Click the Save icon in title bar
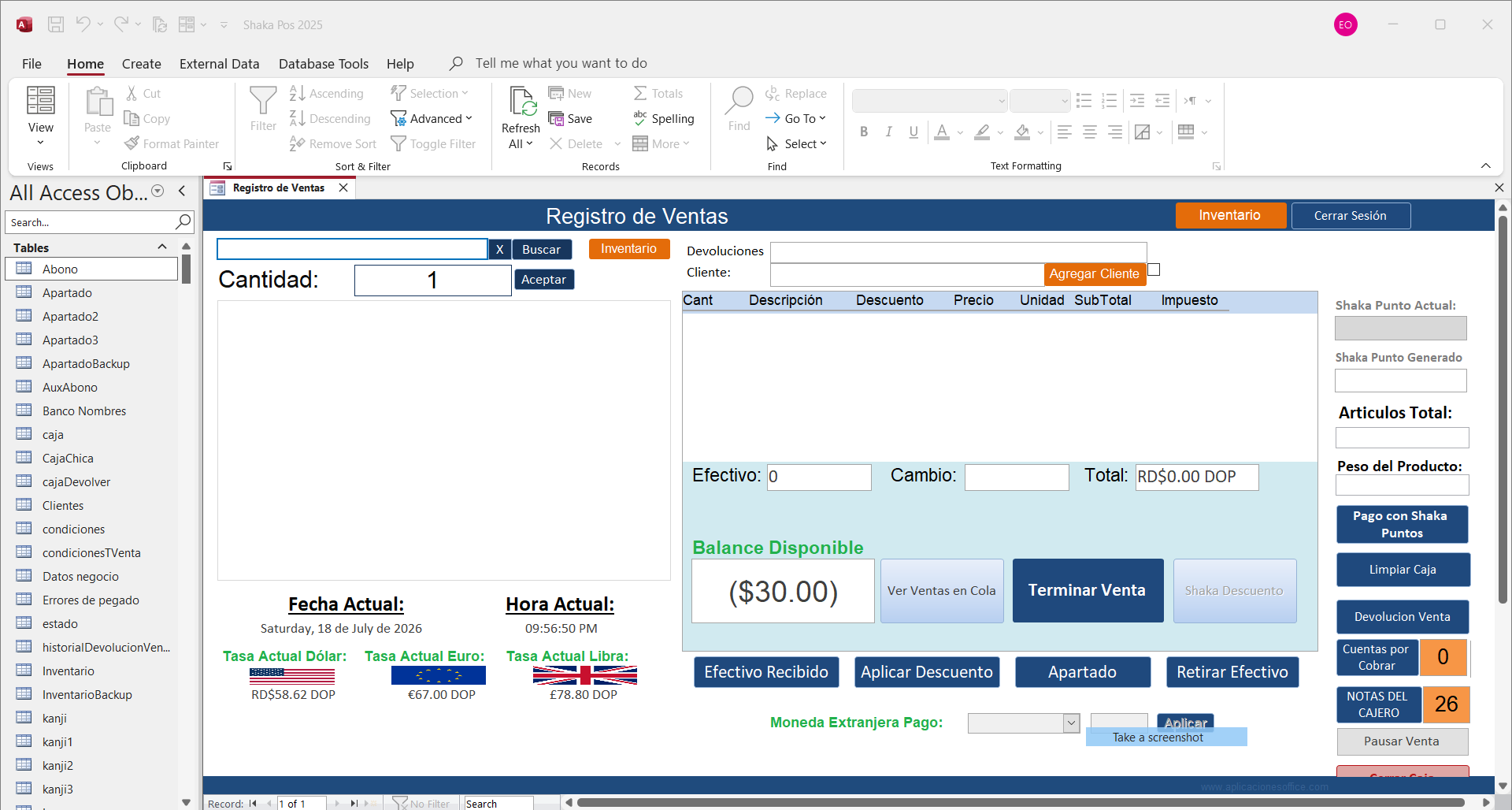 (56, 24)
